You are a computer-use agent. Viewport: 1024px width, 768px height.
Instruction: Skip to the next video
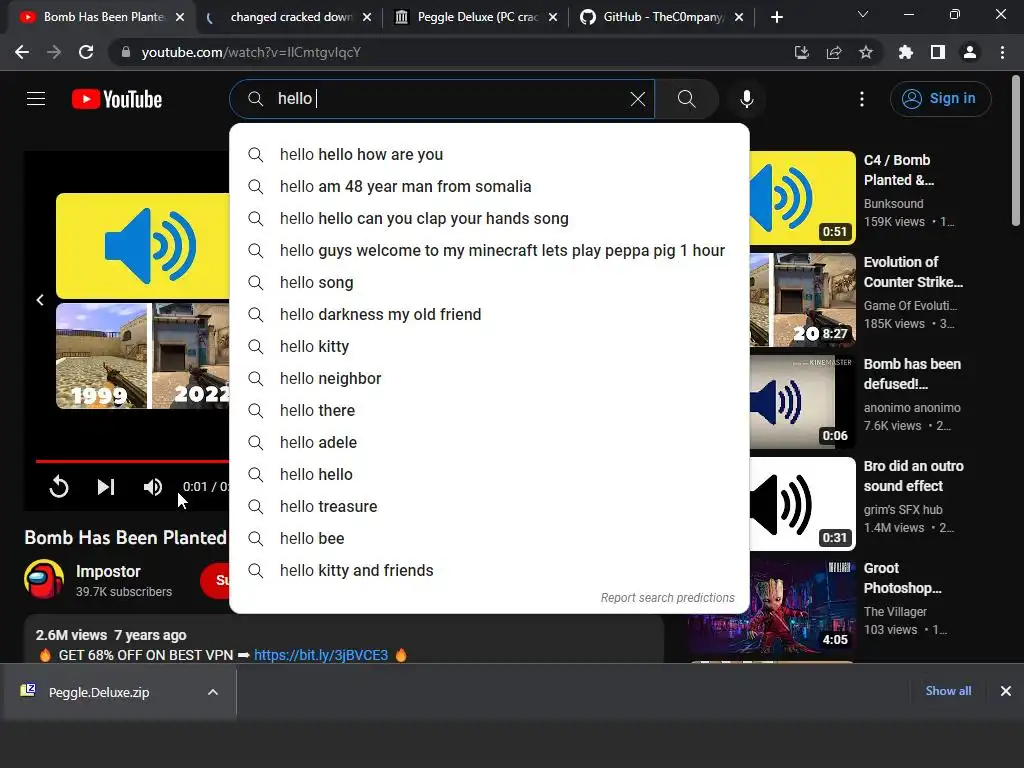pyautogui.click(x=106, y=487)
